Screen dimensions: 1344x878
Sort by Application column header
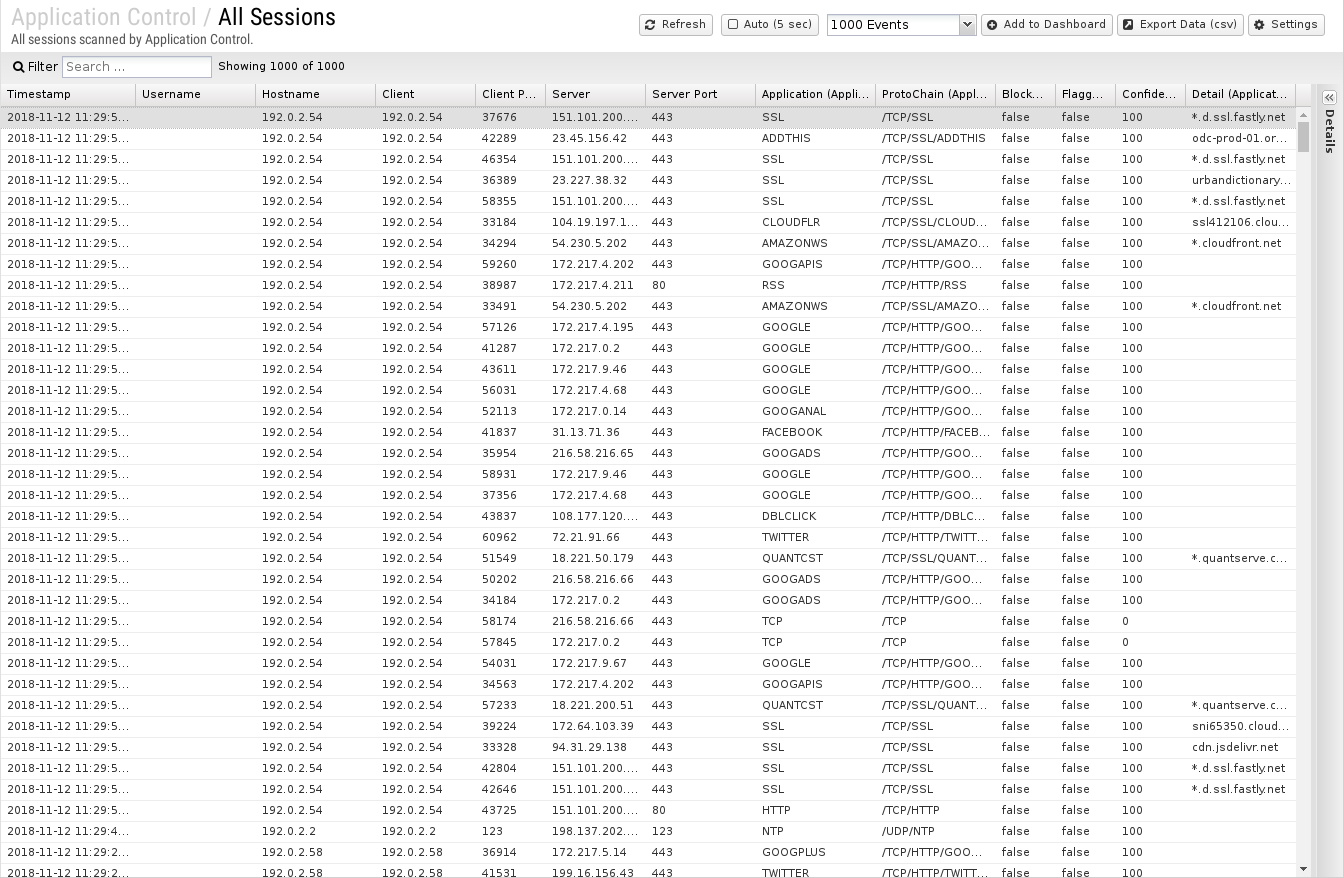click(815, 94)
